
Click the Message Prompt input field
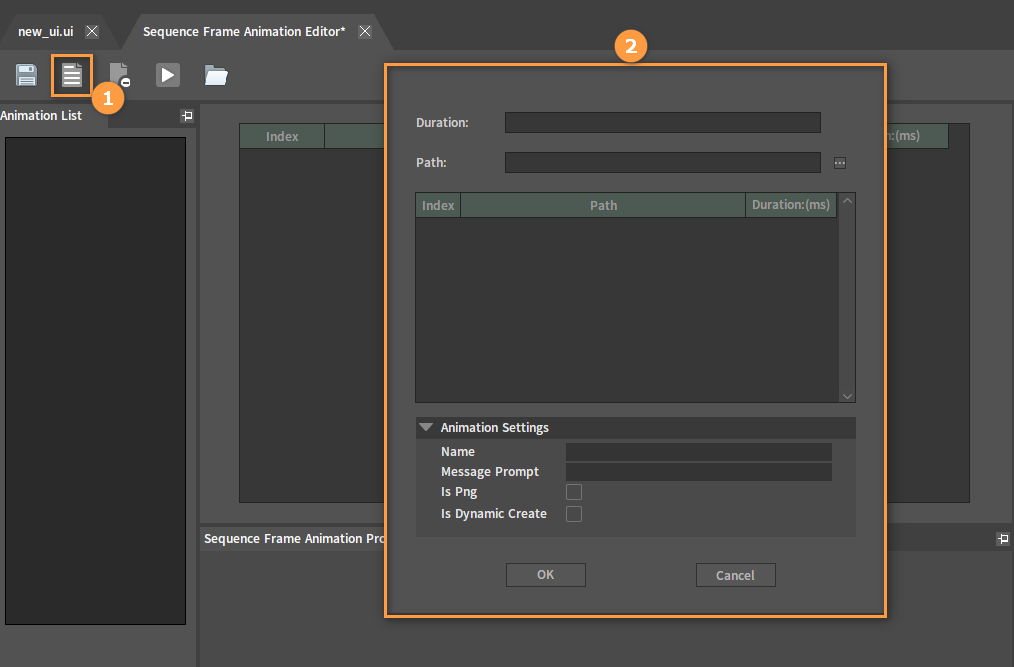tap(698, 472)
